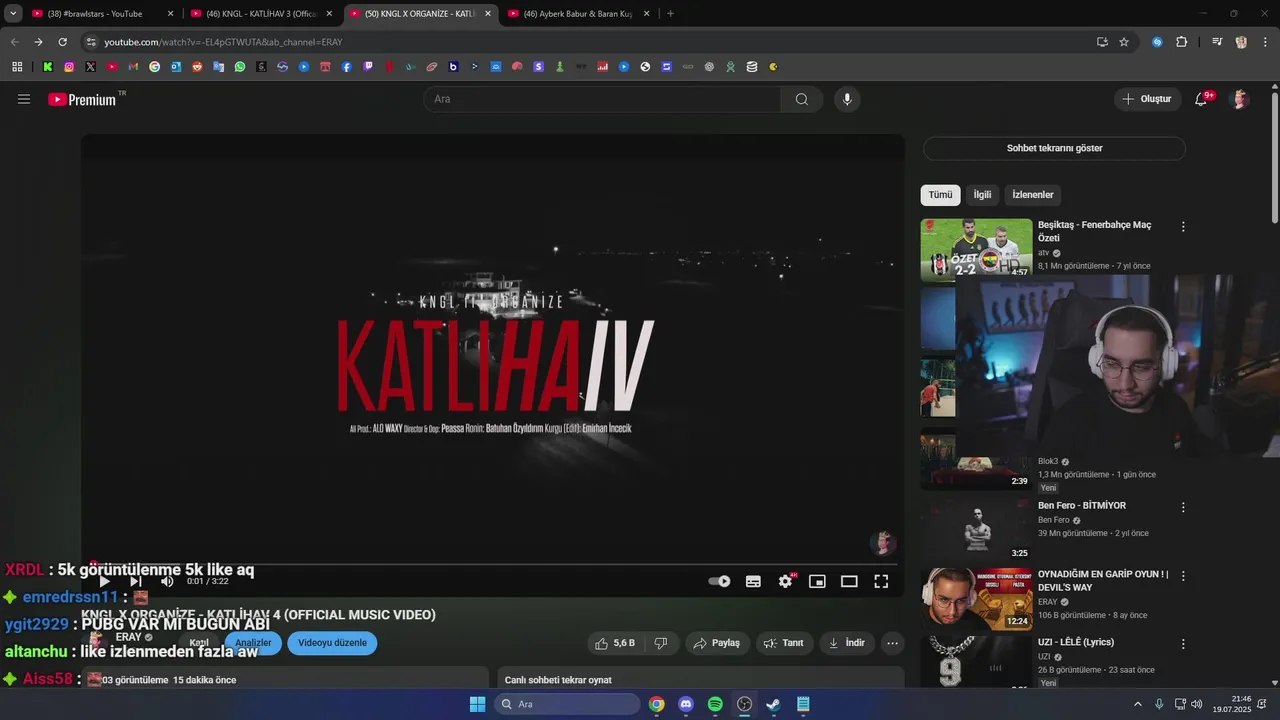Show hidden system tray icons
This screenshot has height=720, width=1280.
coord(1138,704)
